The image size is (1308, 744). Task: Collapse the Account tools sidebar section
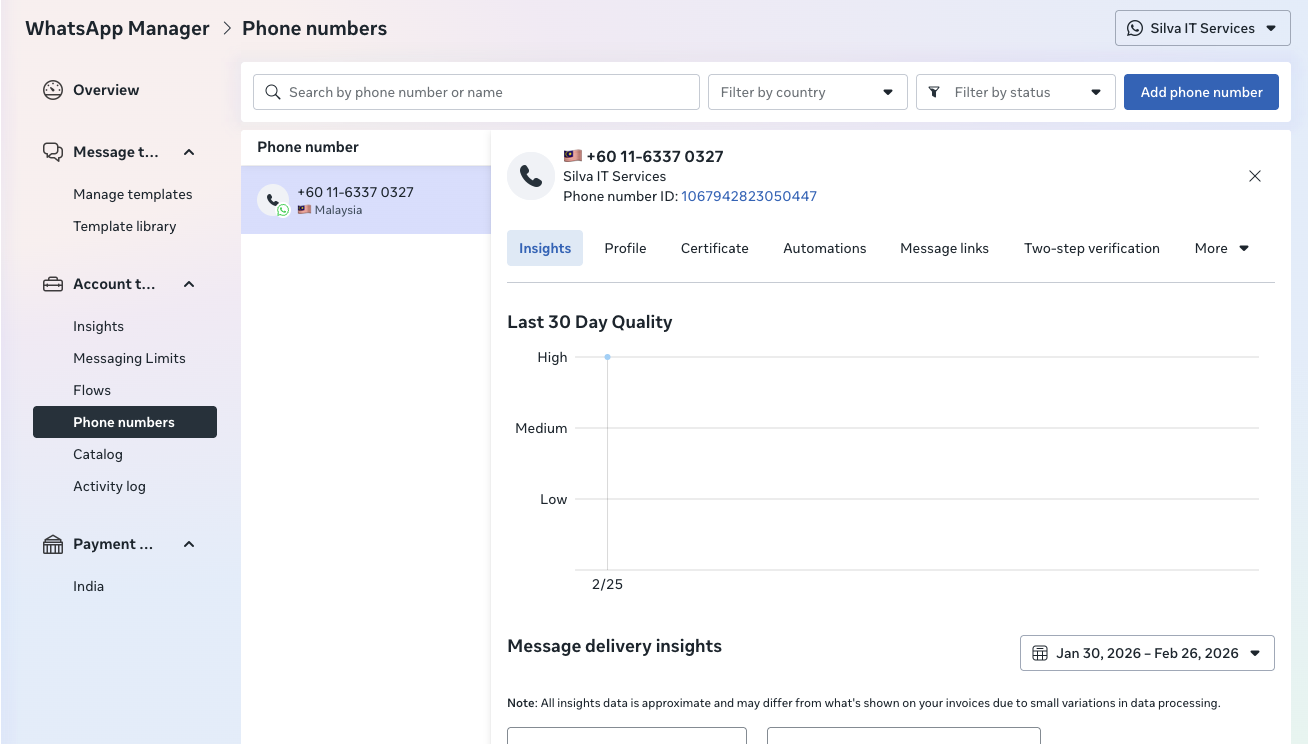(189, 284)
